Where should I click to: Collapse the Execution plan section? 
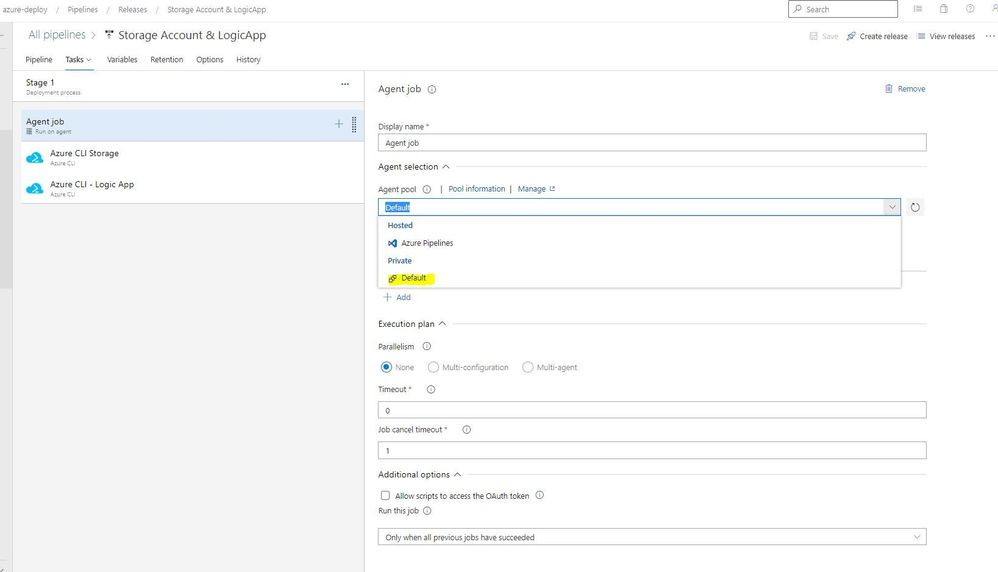pos(442,324)
